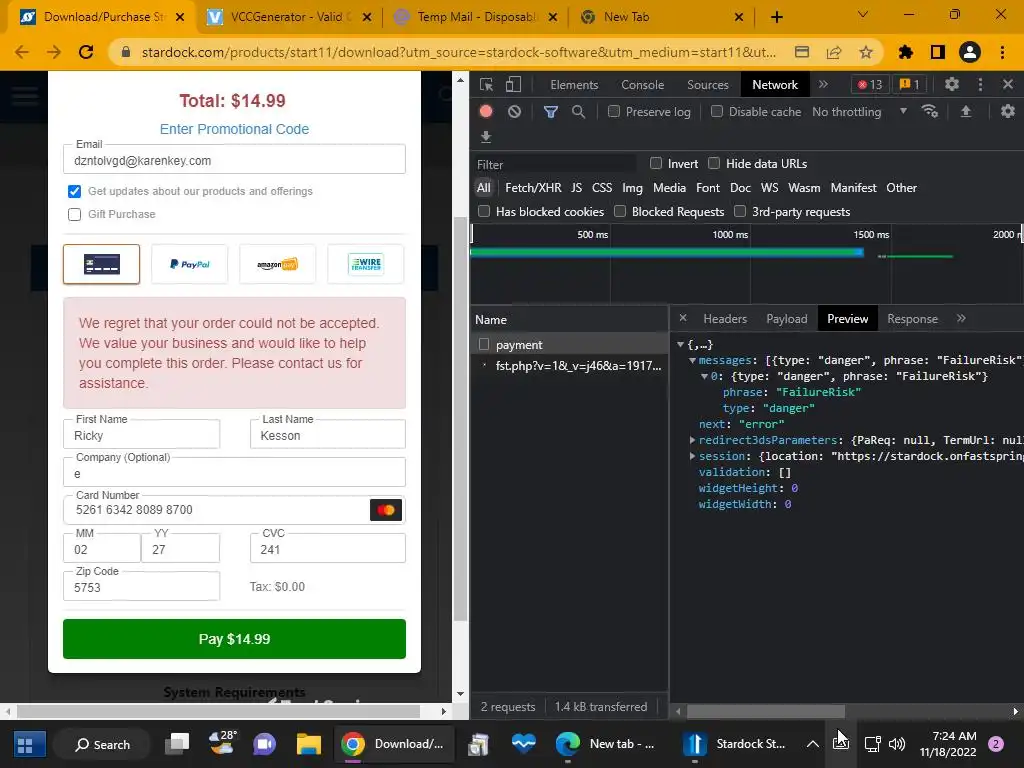The width and height of the screenshot is (1024, 768).
Task: Filter requests by JS
Action: click(576, 188)
